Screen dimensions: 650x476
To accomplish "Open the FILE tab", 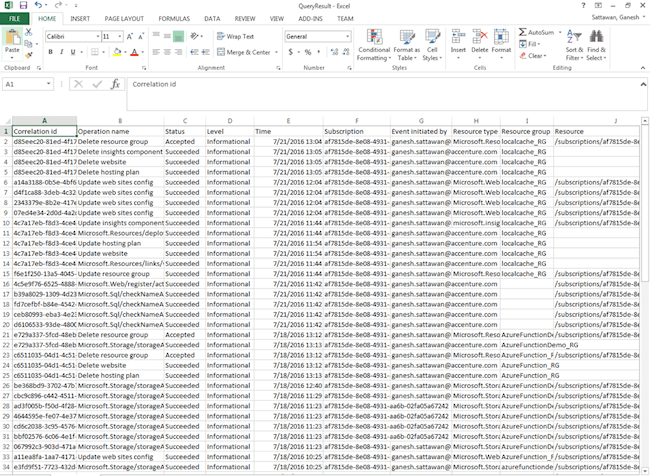I will click(x=15, y=19).
